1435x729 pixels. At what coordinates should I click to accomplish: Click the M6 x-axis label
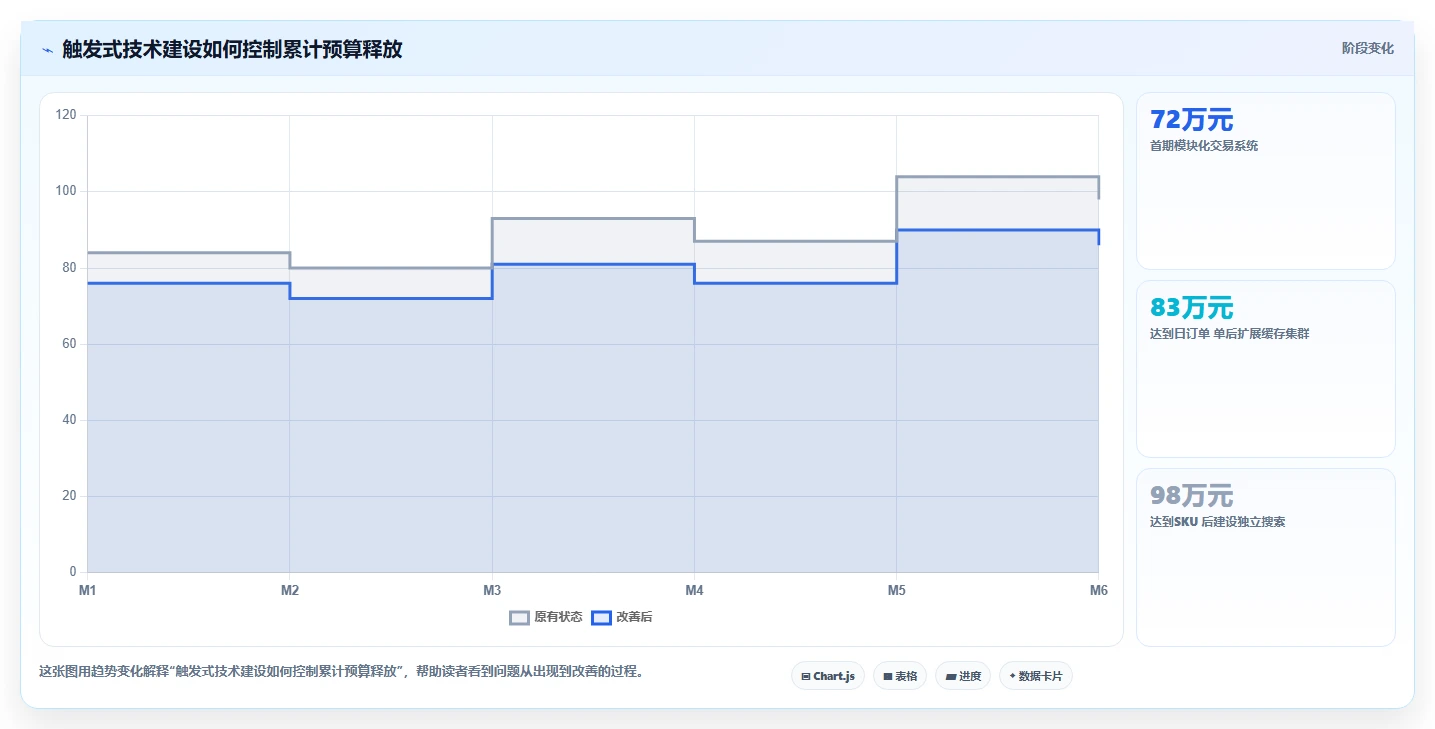(1099, 591)
